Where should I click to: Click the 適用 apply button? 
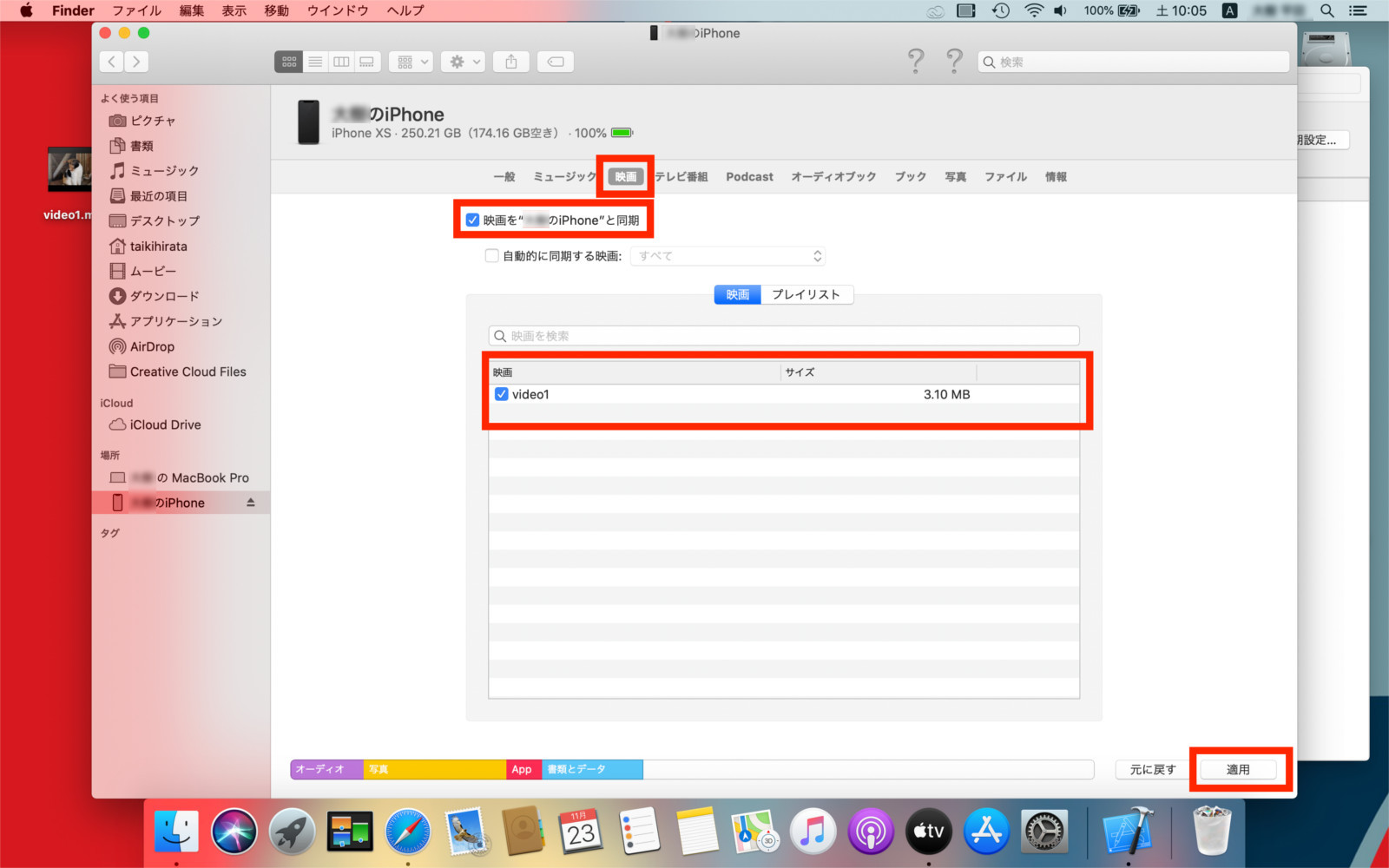point(1238,770)
